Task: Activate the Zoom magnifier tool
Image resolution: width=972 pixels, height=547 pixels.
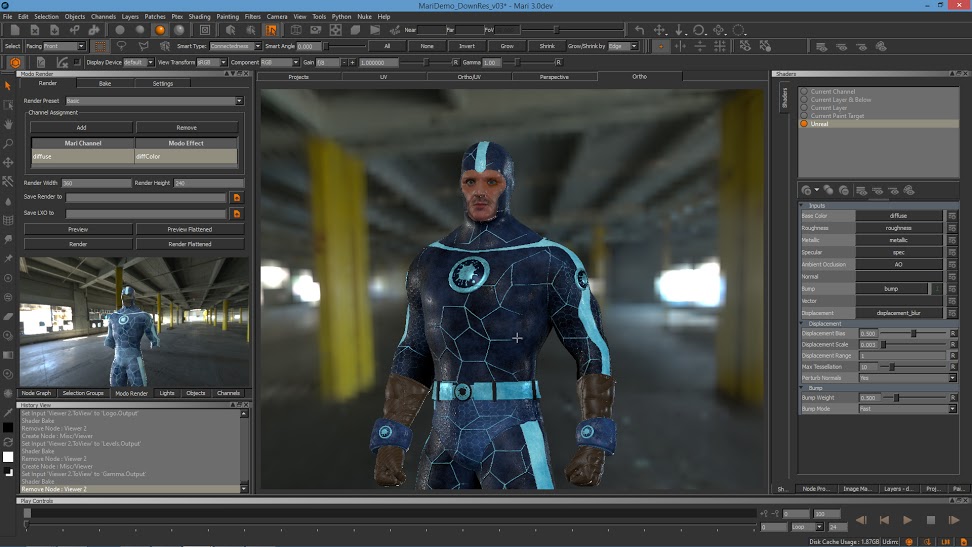Action: (x=8, y=143)
